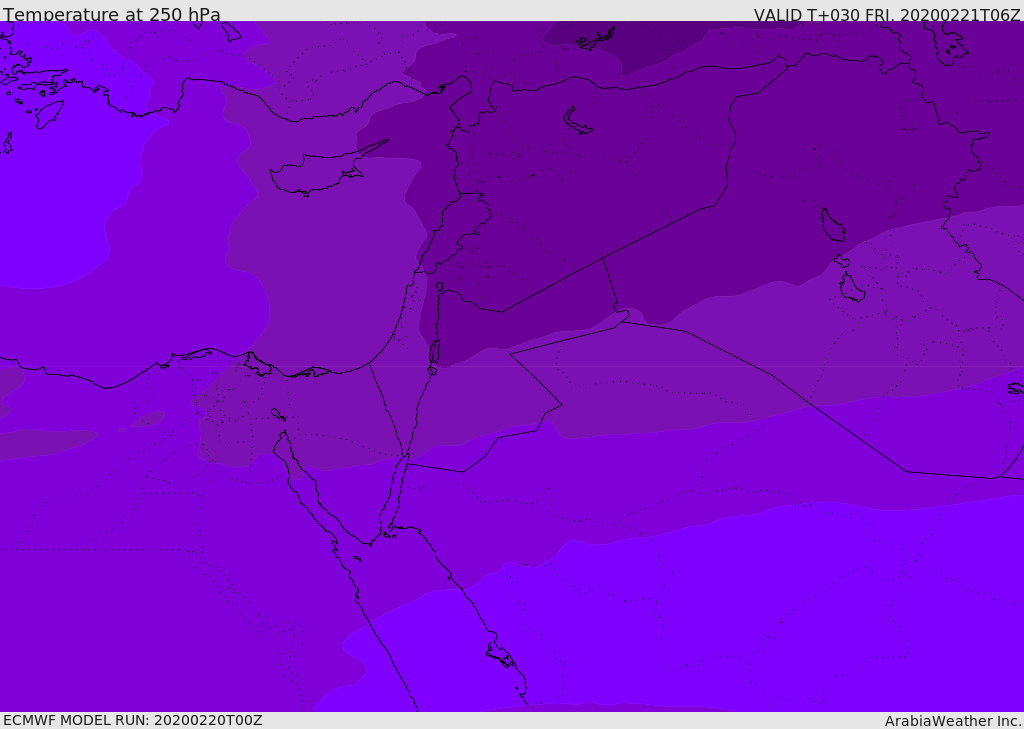Click the Sea of Galilee outline

click(x=440, y=287)
